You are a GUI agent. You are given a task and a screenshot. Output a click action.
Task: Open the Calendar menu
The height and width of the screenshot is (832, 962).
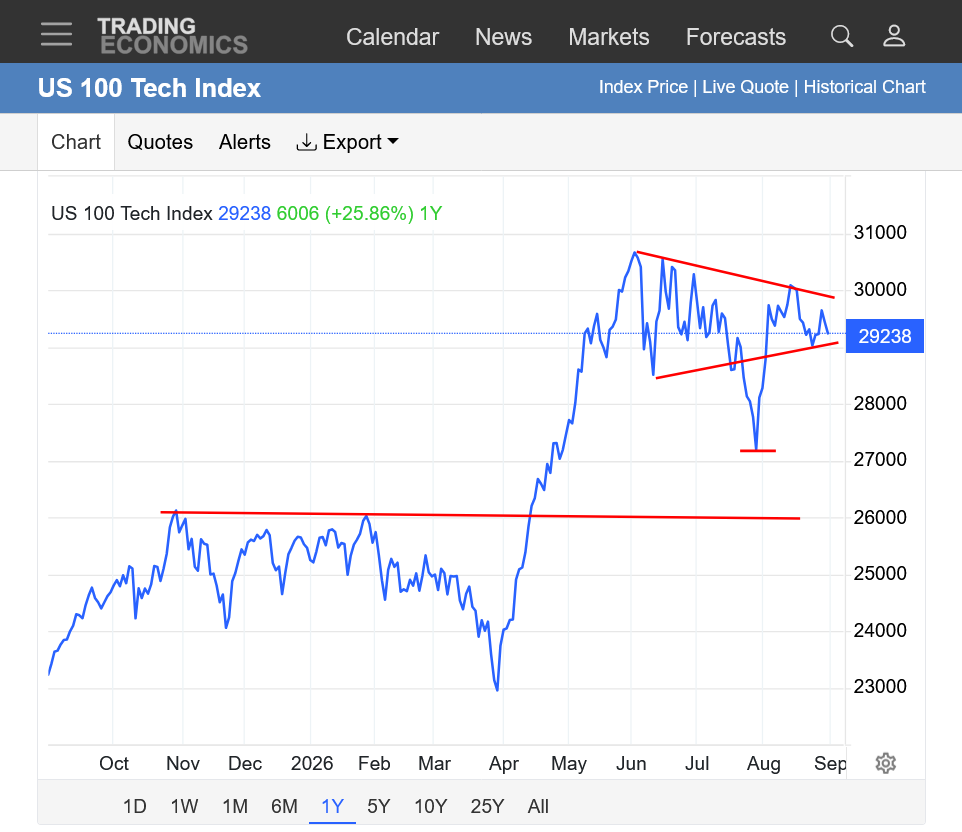[392, 37]
